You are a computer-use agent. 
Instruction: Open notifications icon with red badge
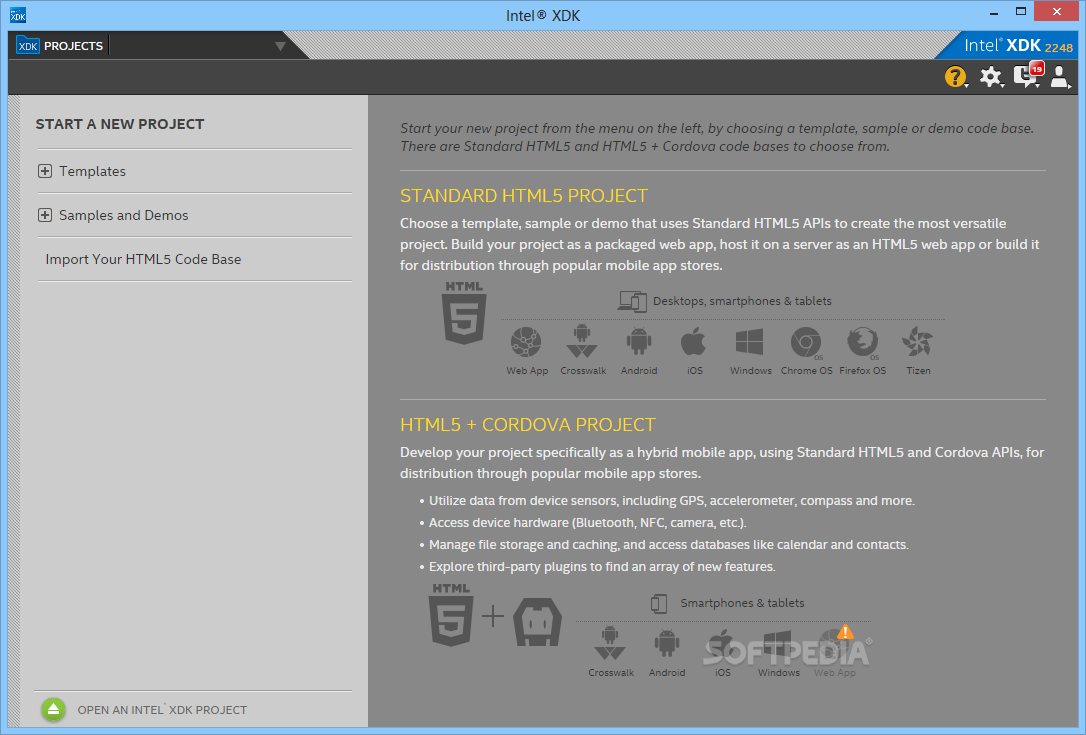[x=1027, y=75]
